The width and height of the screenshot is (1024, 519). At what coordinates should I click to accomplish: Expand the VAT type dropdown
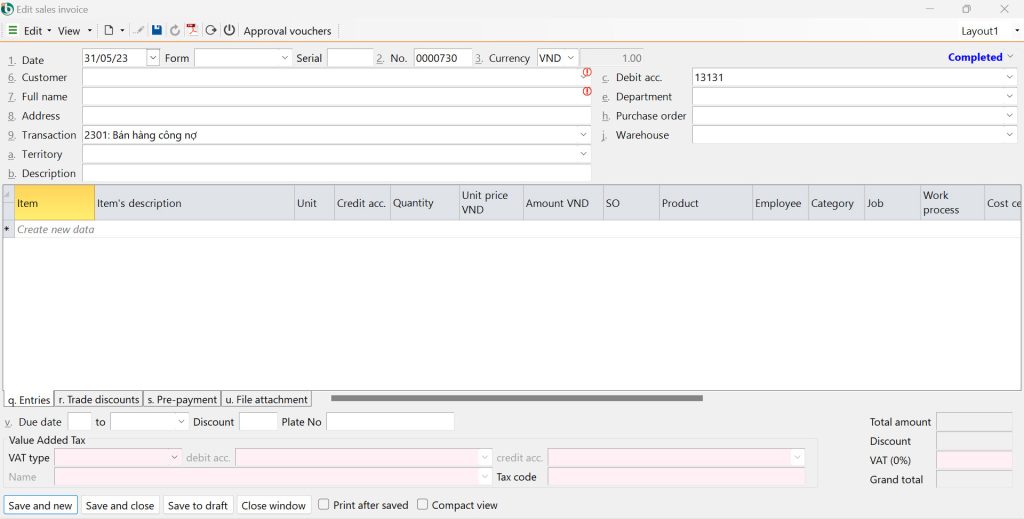point(175,458)
